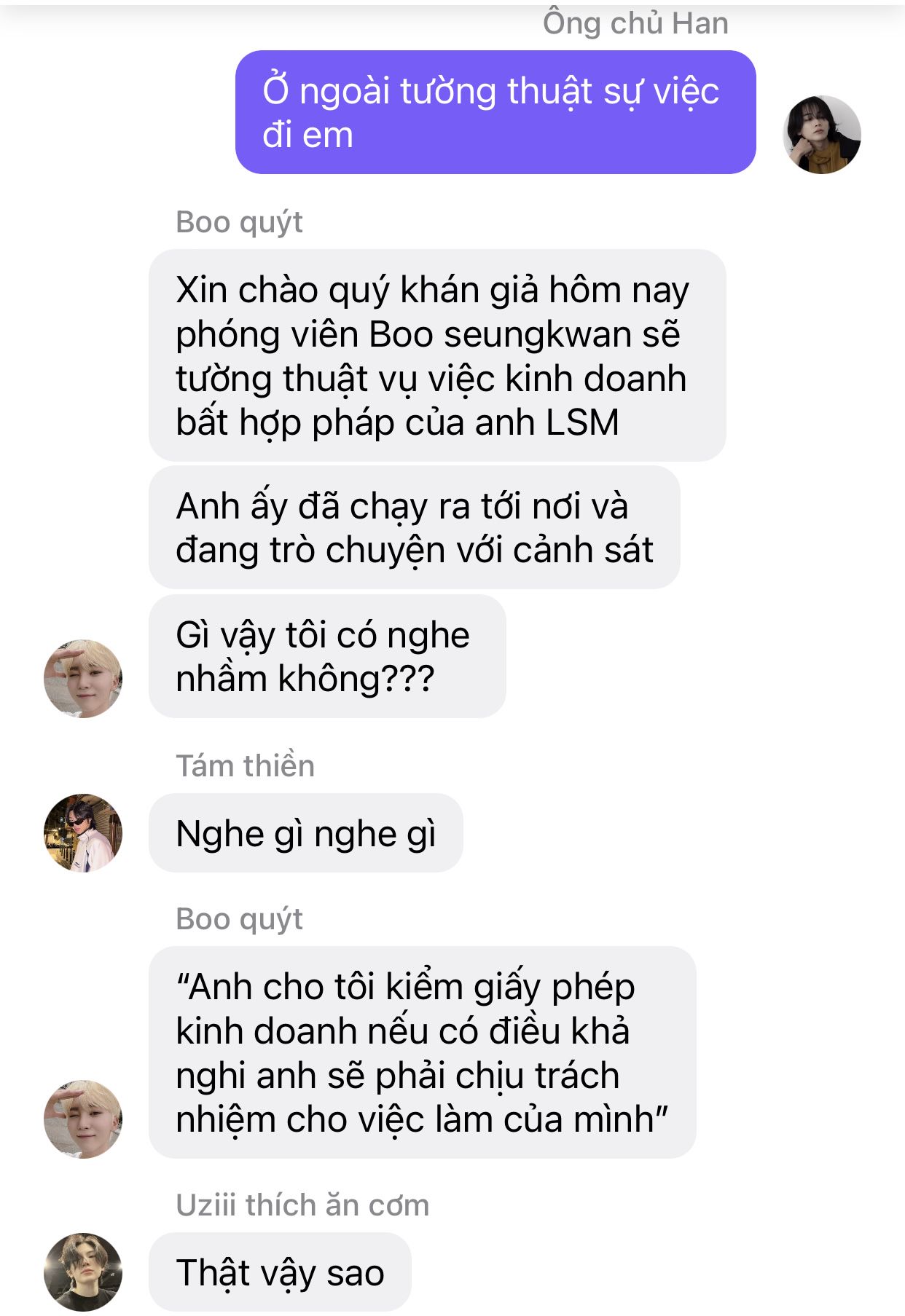This screenshot has width=905, height=1316.
Task: Tap the text "LSM" in the first gray bubble
Action: [x=582, y=422]
